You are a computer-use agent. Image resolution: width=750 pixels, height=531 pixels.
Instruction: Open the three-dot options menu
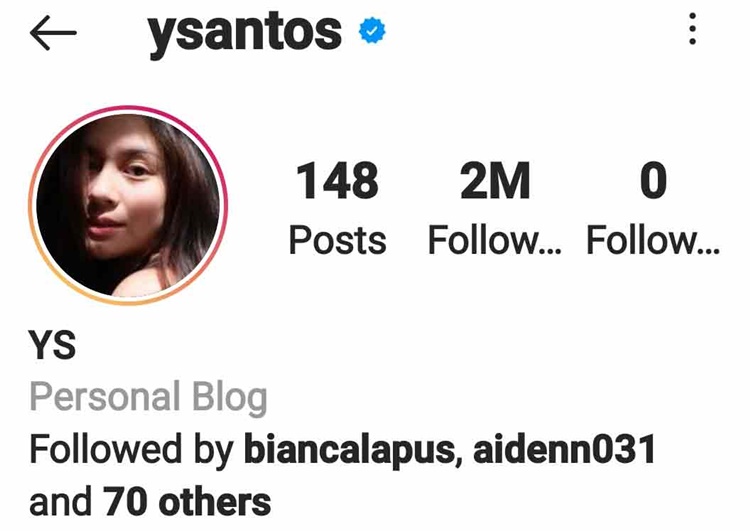(692, 29)
